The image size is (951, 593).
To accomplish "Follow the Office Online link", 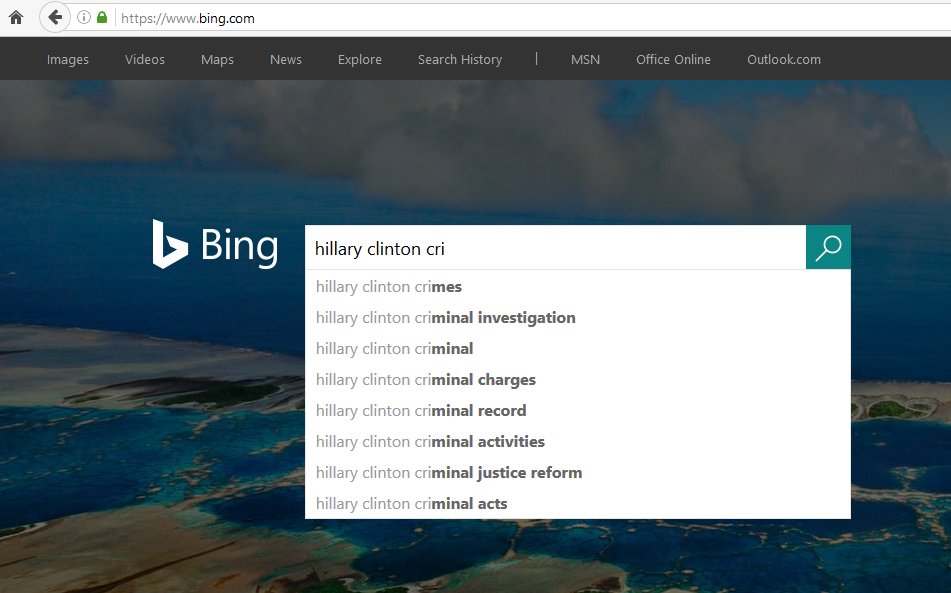I will tap(673, 59).
